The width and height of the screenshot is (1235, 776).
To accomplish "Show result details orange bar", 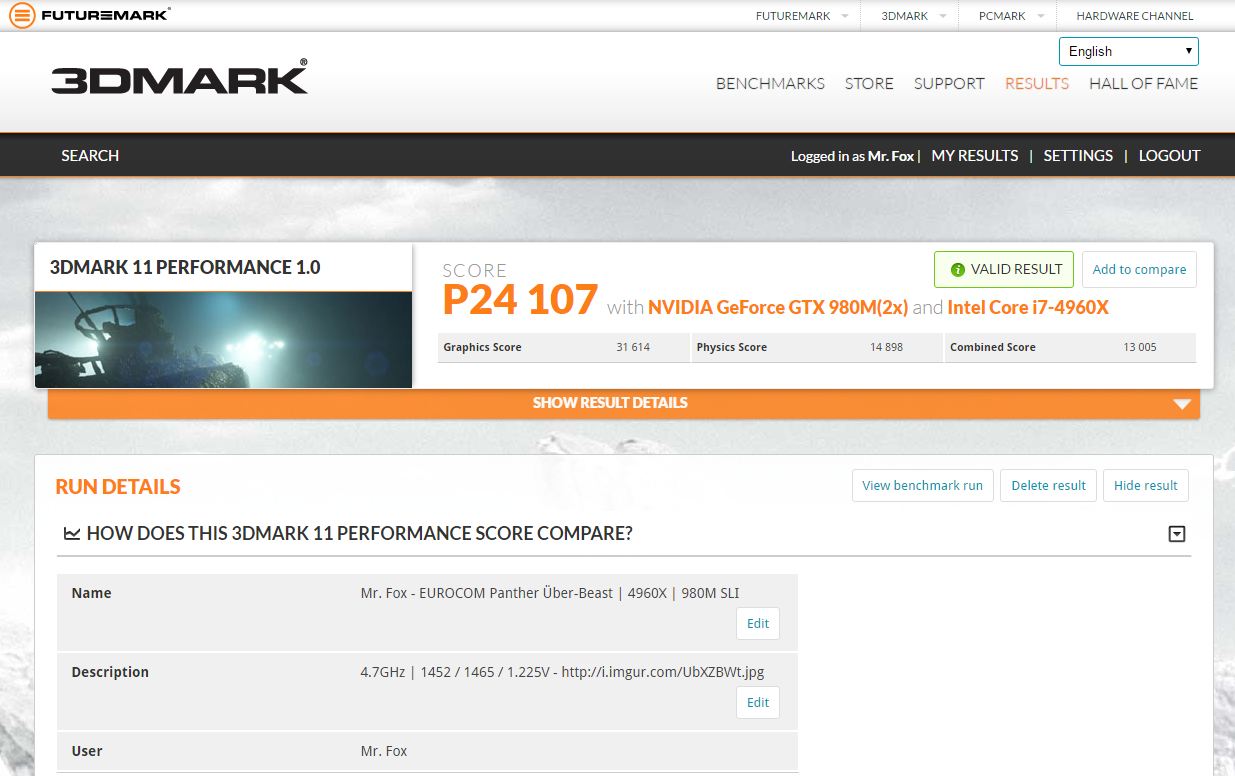I will tap(624, 403).
